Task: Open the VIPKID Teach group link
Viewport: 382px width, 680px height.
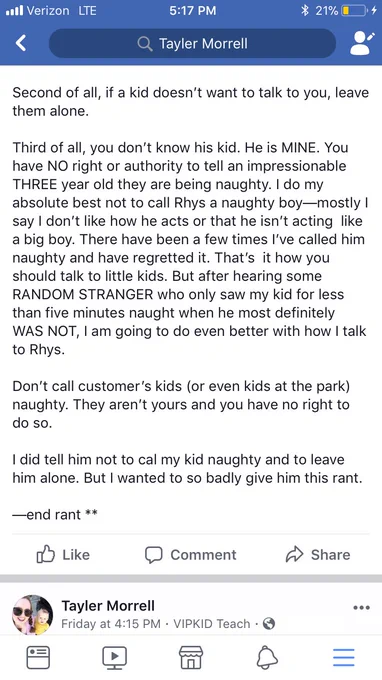Action: point(212,624)
